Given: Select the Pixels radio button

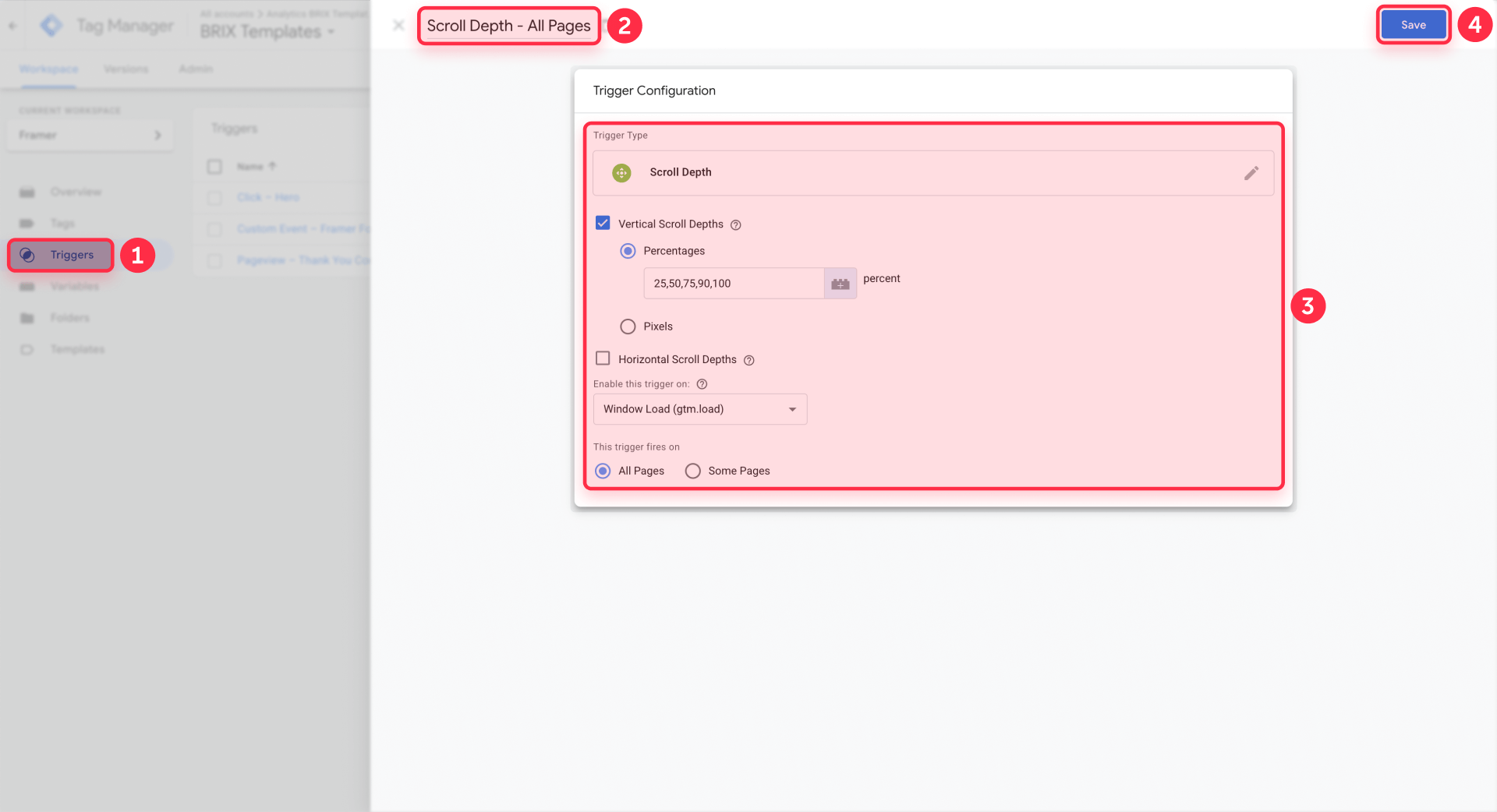Looking at the screenshot, I should click(x=628, y=326).
